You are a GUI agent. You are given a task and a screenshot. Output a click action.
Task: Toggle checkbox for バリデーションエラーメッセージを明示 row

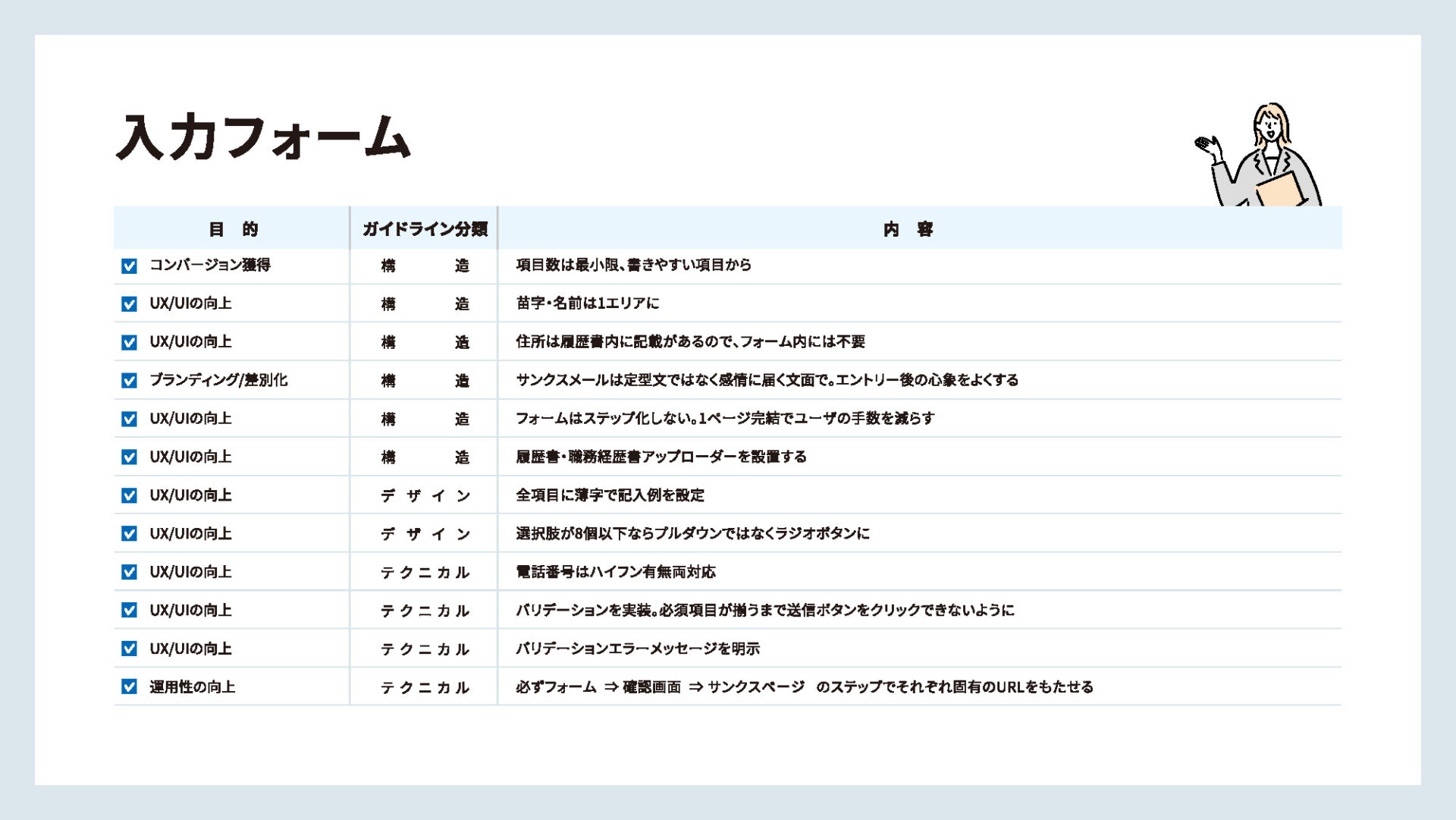[x=129, y=649]
